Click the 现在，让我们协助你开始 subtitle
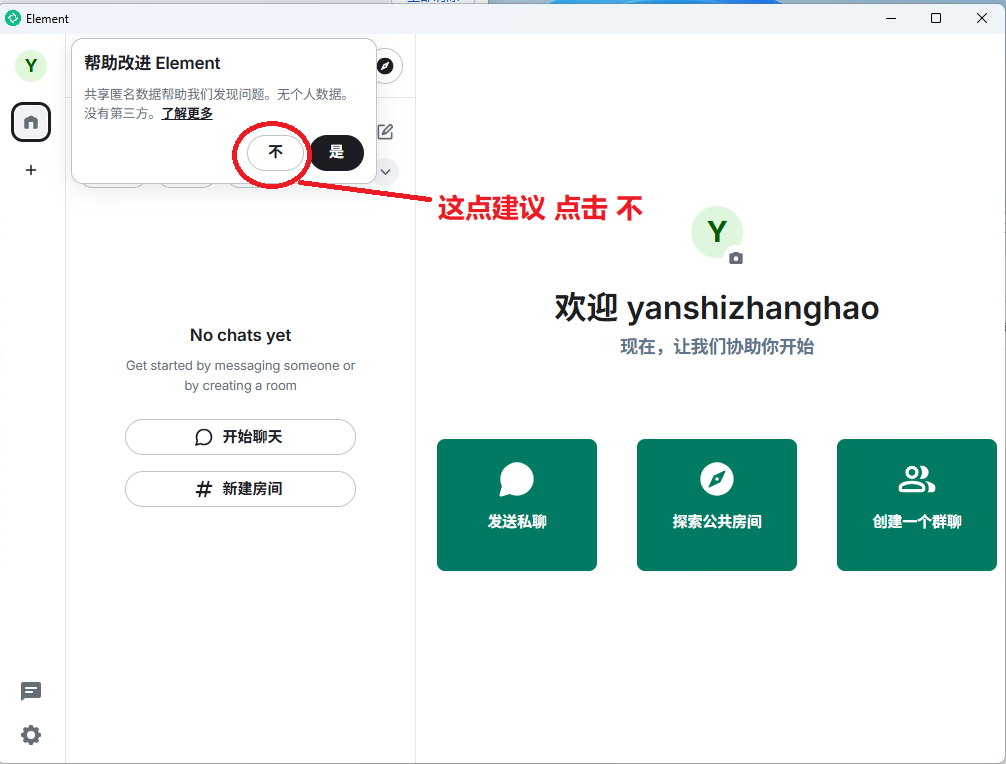Viewport: 1006px width, 764px height. [x=717, y=347]
